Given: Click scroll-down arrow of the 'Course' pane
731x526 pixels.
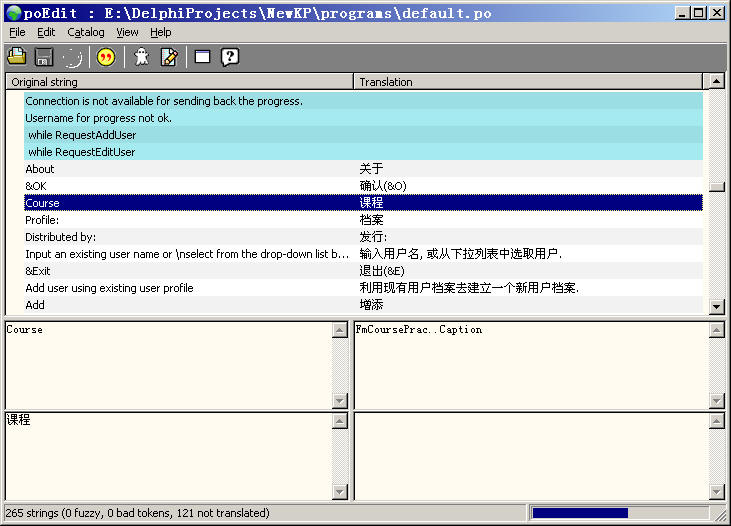Looking at the screenshot, I should 340,400.
